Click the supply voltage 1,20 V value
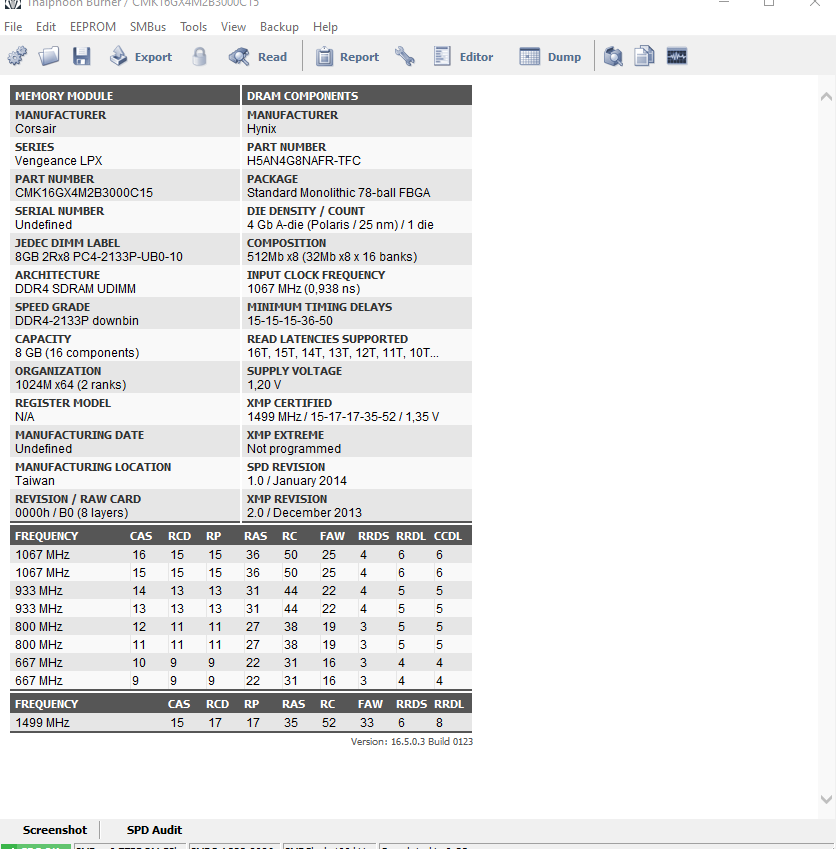Image resolution: width=836 pixels, height=849 pixels. click(x=264, y=385)
